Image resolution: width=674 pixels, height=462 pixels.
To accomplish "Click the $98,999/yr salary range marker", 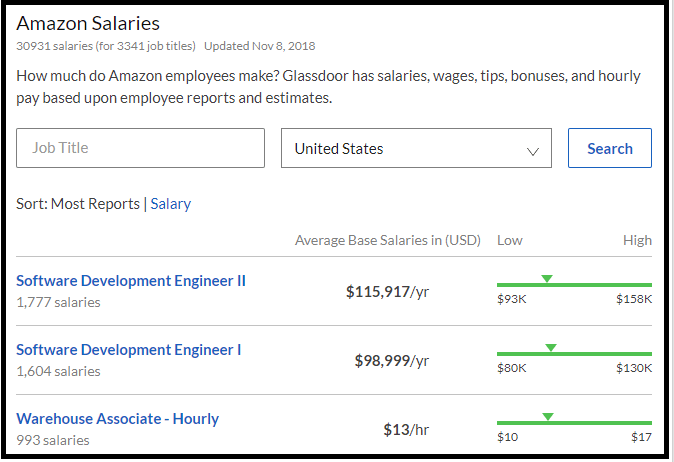I will (x=550, y=347).
